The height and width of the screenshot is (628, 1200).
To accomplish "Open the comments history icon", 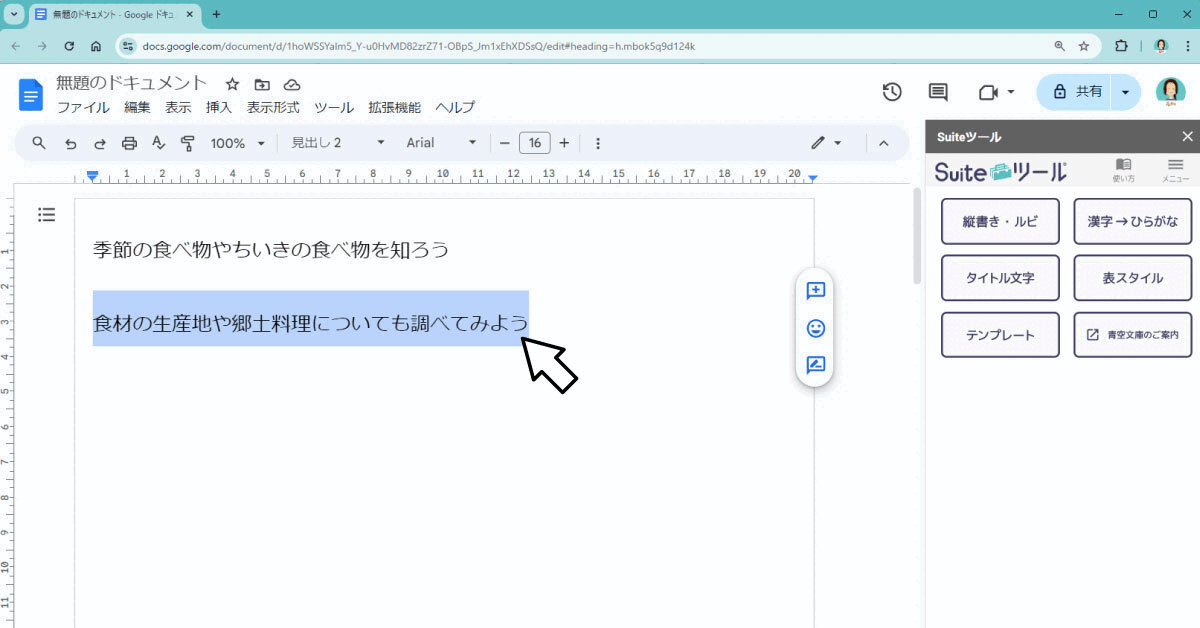I will [938, 92].
